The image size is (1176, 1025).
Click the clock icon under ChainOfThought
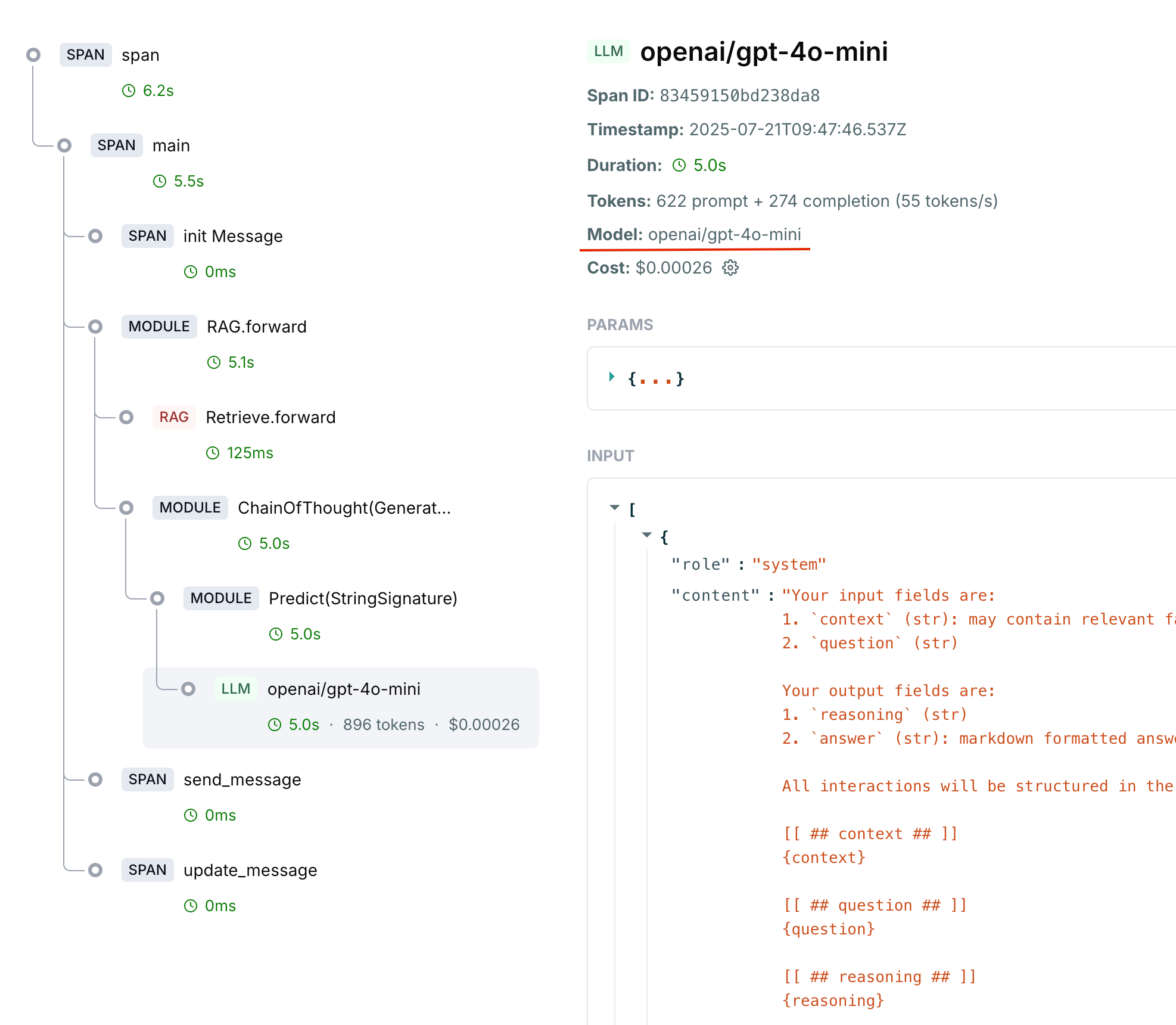(245, 543)
